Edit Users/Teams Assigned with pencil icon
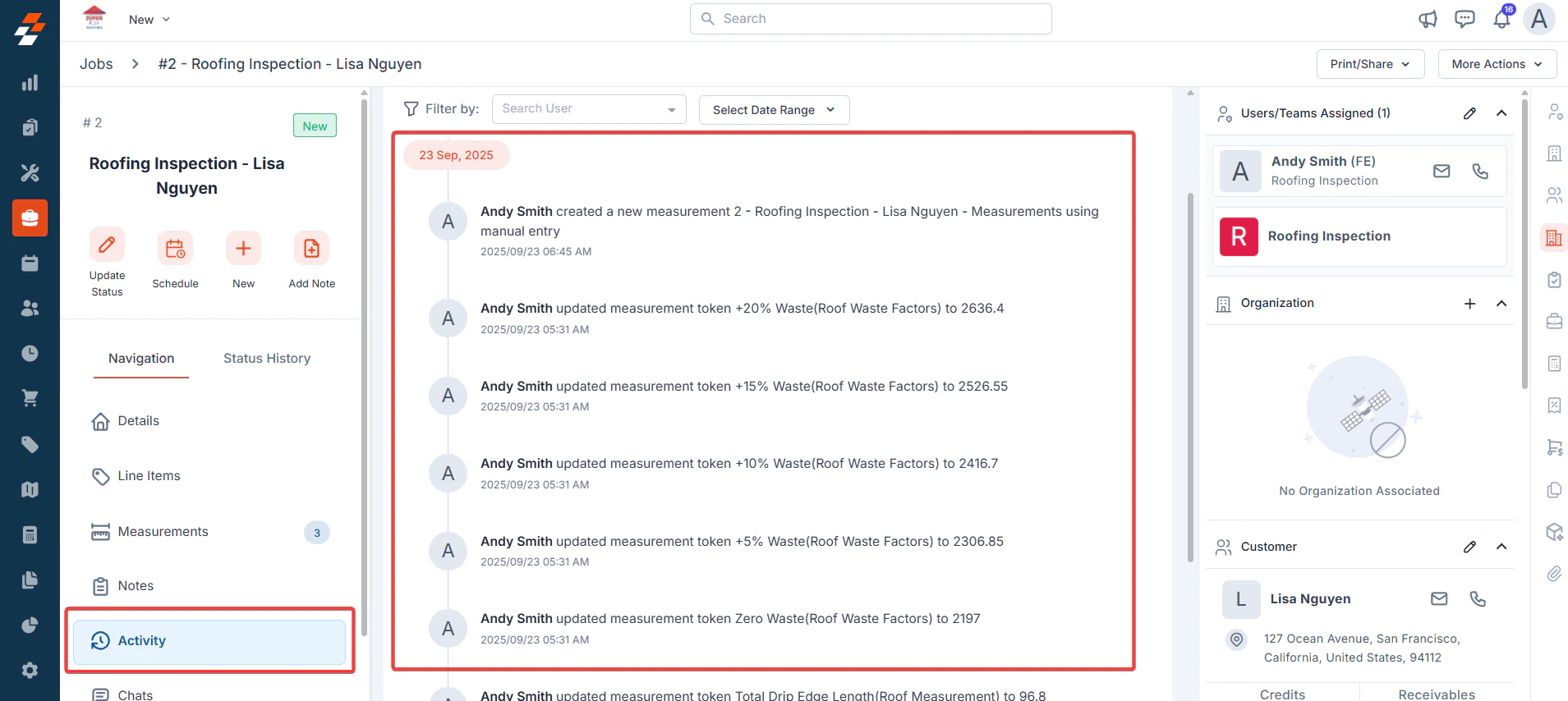Image resolution: width=1568 pixels, height=701 pixels. 1469,113
